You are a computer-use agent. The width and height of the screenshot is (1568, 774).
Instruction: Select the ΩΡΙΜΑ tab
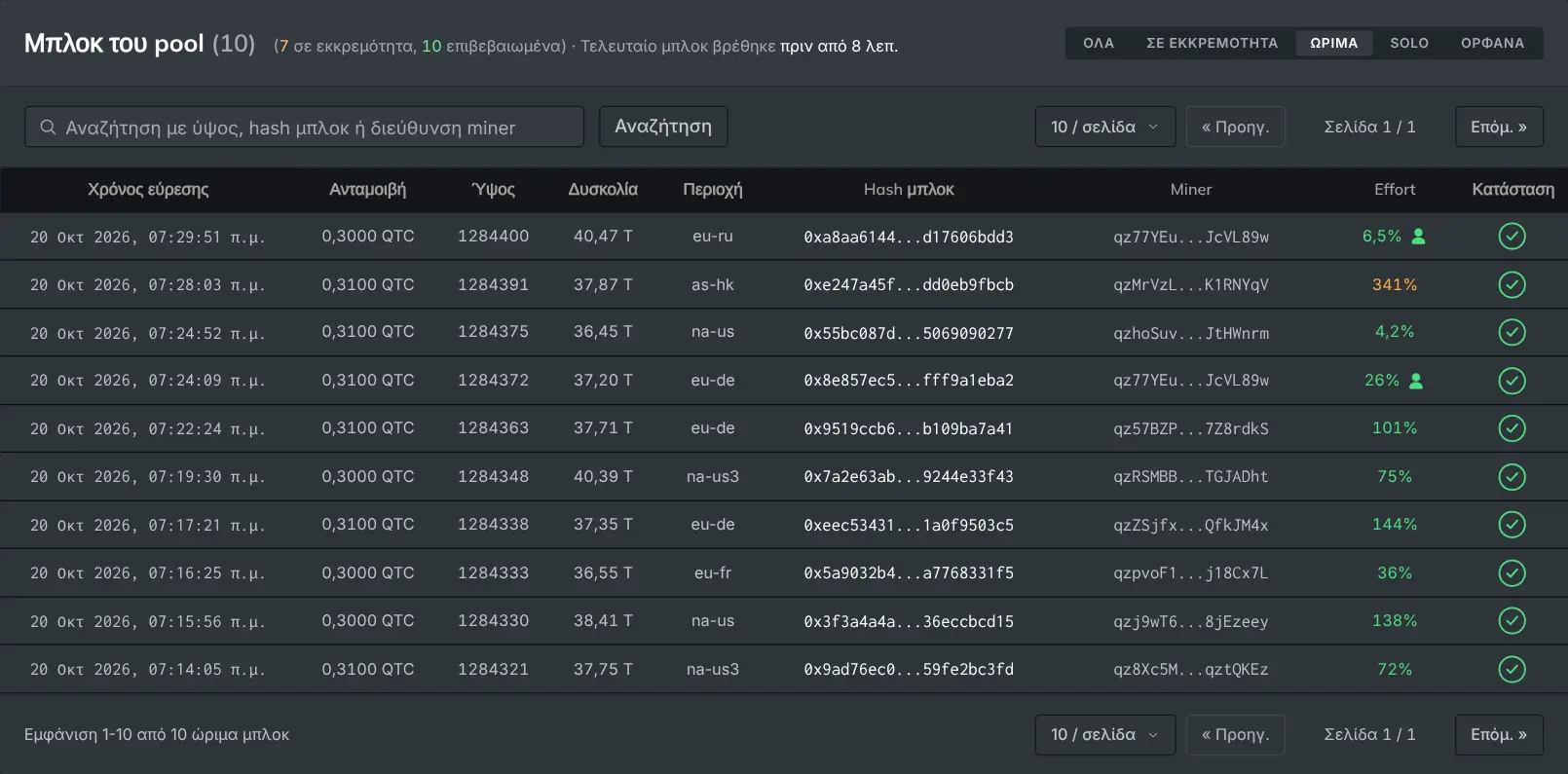pos(1334,43)
